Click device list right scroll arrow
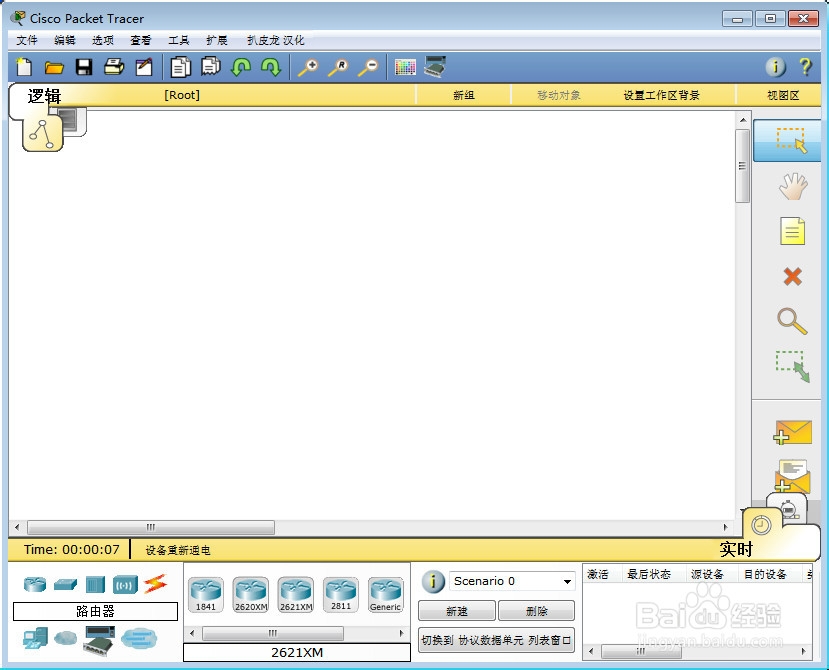Viewport: 829px width, 670px height. point(401,633)
